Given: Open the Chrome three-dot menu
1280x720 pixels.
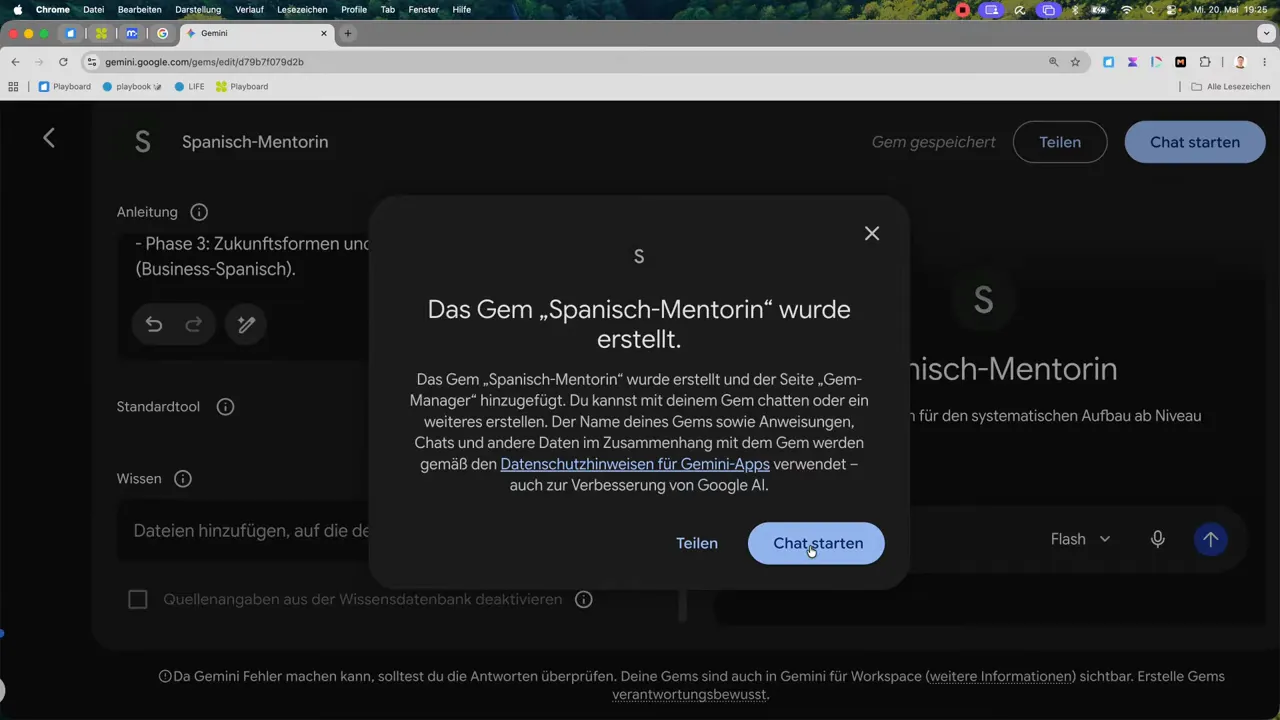Looking at the screenshot, I should coord(1264,62).
